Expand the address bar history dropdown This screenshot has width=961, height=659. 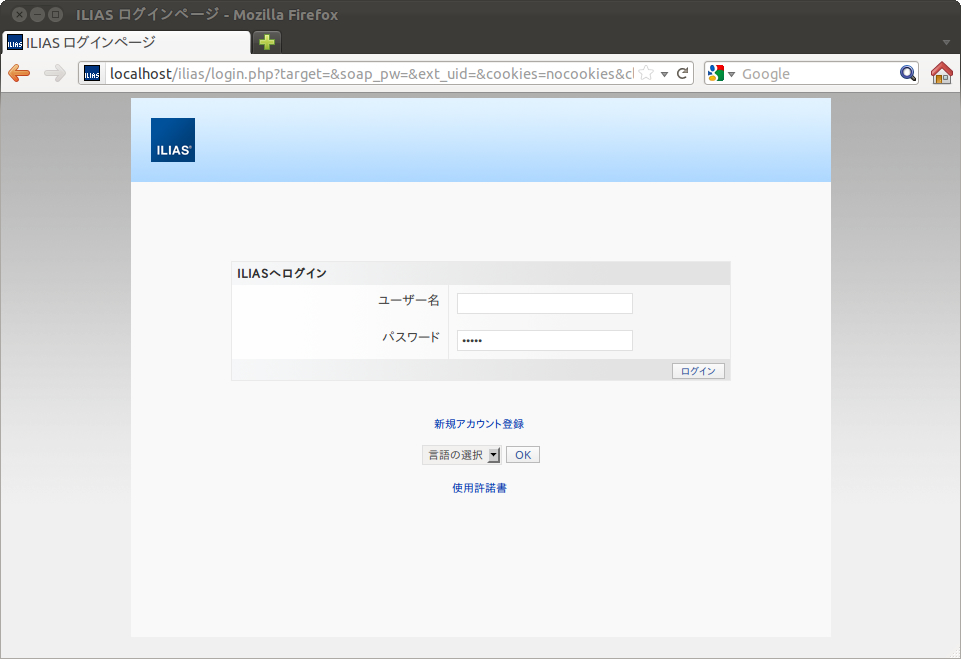pyautogui.click(x=664, y=73)
